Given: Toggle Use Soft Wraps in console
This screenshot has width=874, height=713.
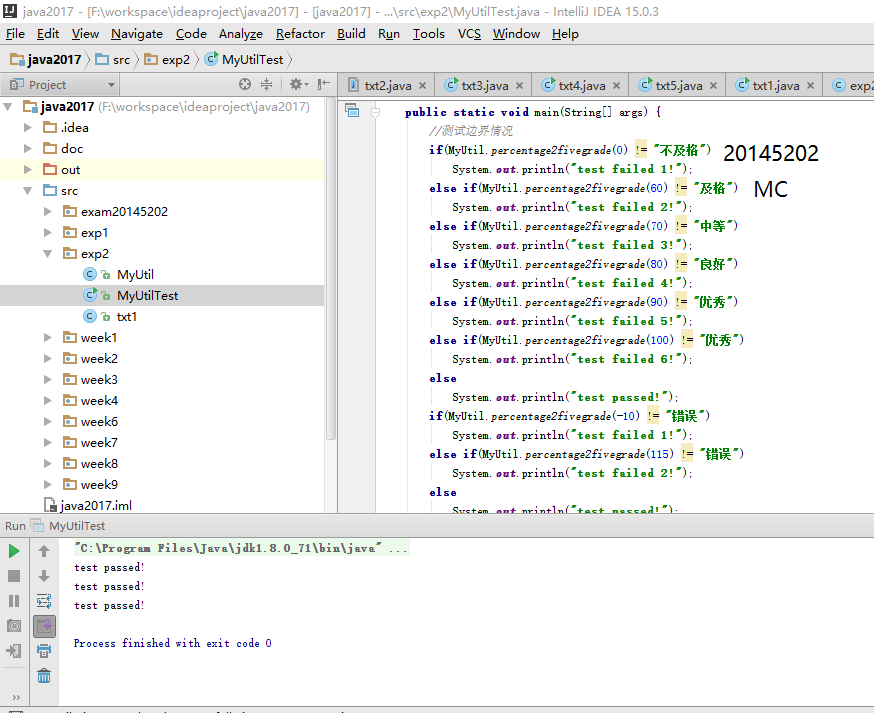Looking at the screenshot, I should tap(44, 600).
